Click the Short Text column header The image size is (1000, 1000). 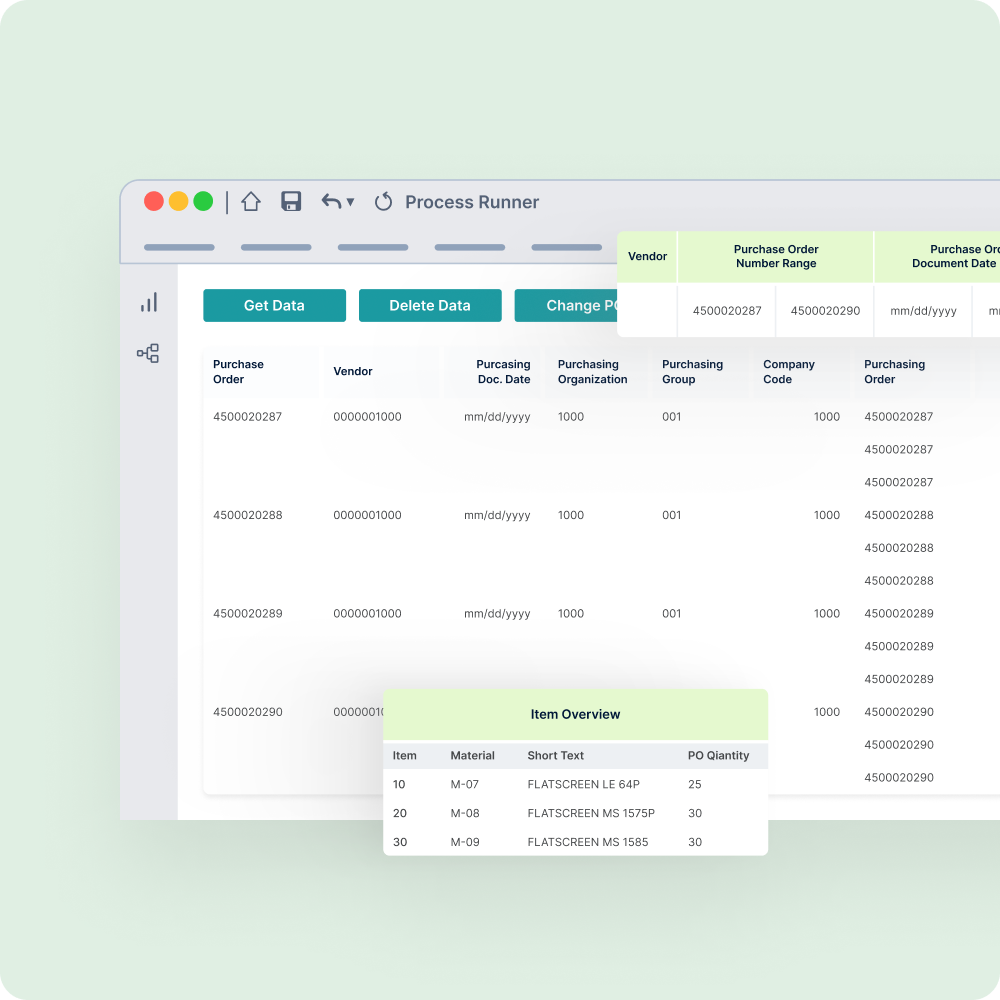click(x=555, y=755)
